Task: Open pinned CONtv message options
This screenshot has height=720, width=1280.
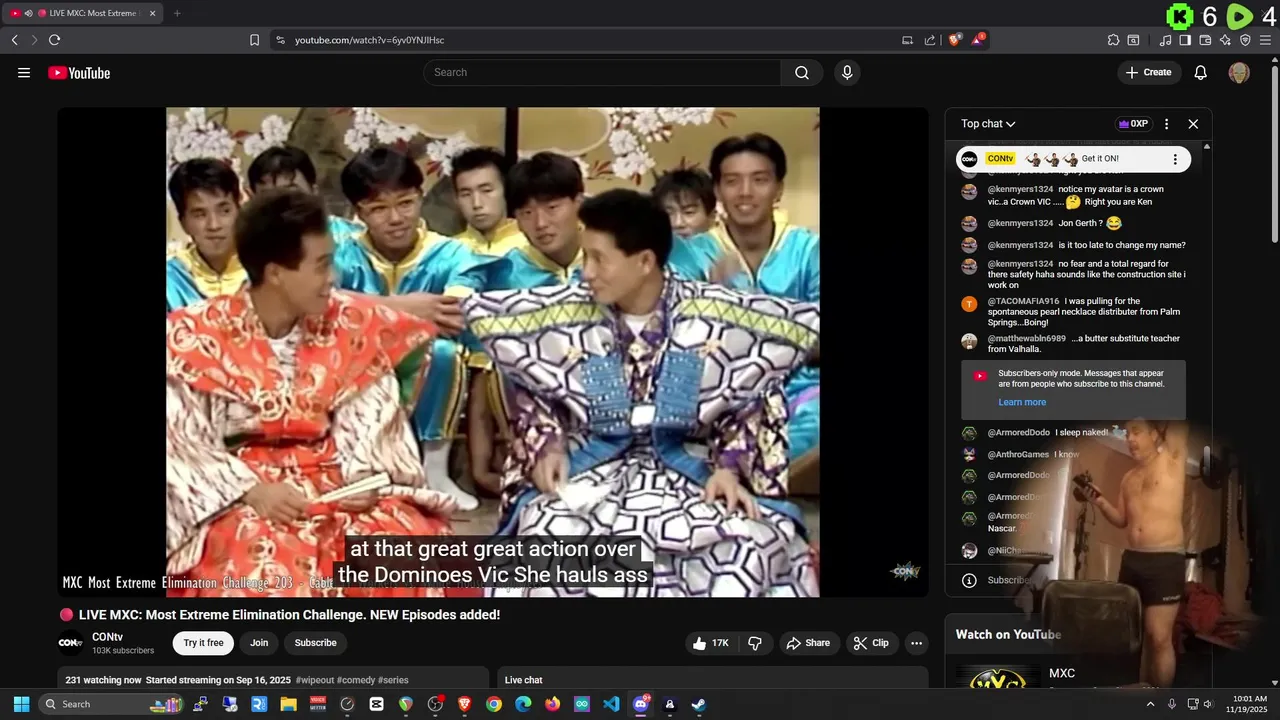Action: click(1175, 159)
